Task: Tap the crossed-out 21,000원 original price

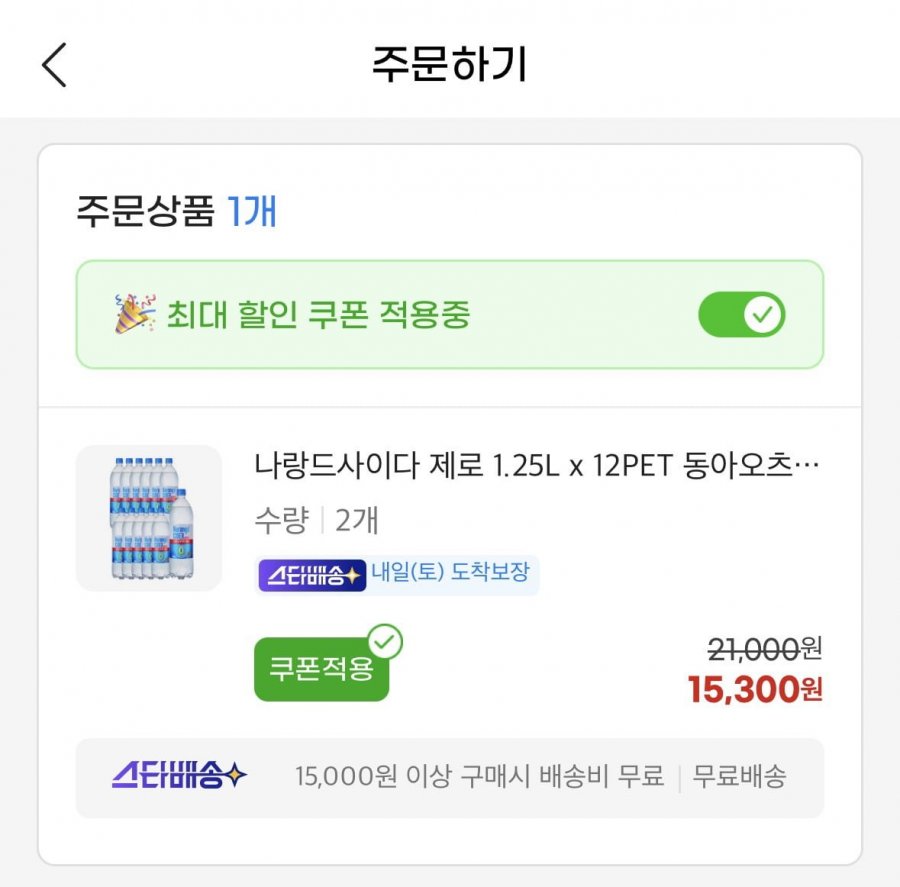Action: click(764, 650)
